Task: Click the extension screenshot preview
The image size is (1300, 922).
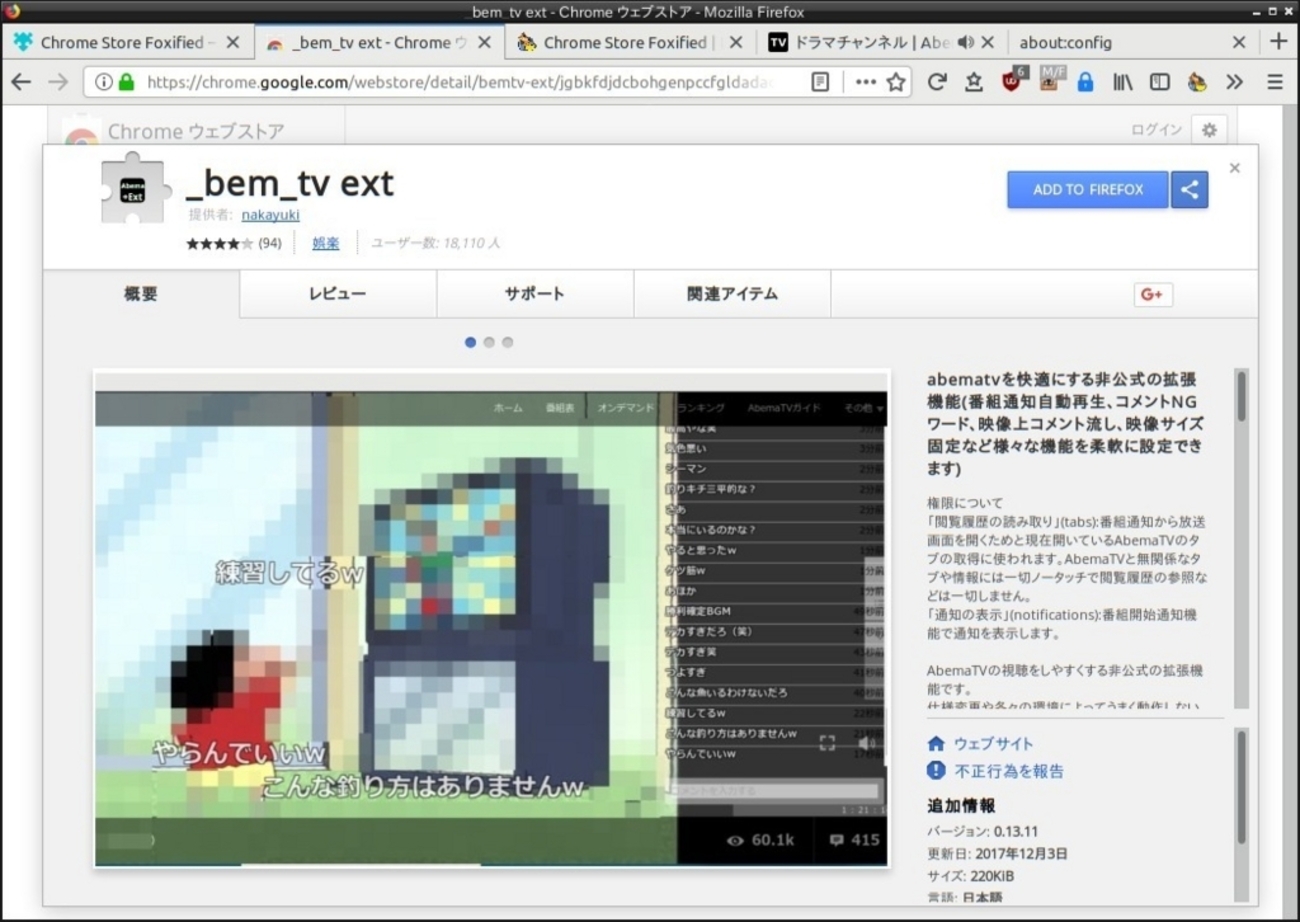Action: 491,618
